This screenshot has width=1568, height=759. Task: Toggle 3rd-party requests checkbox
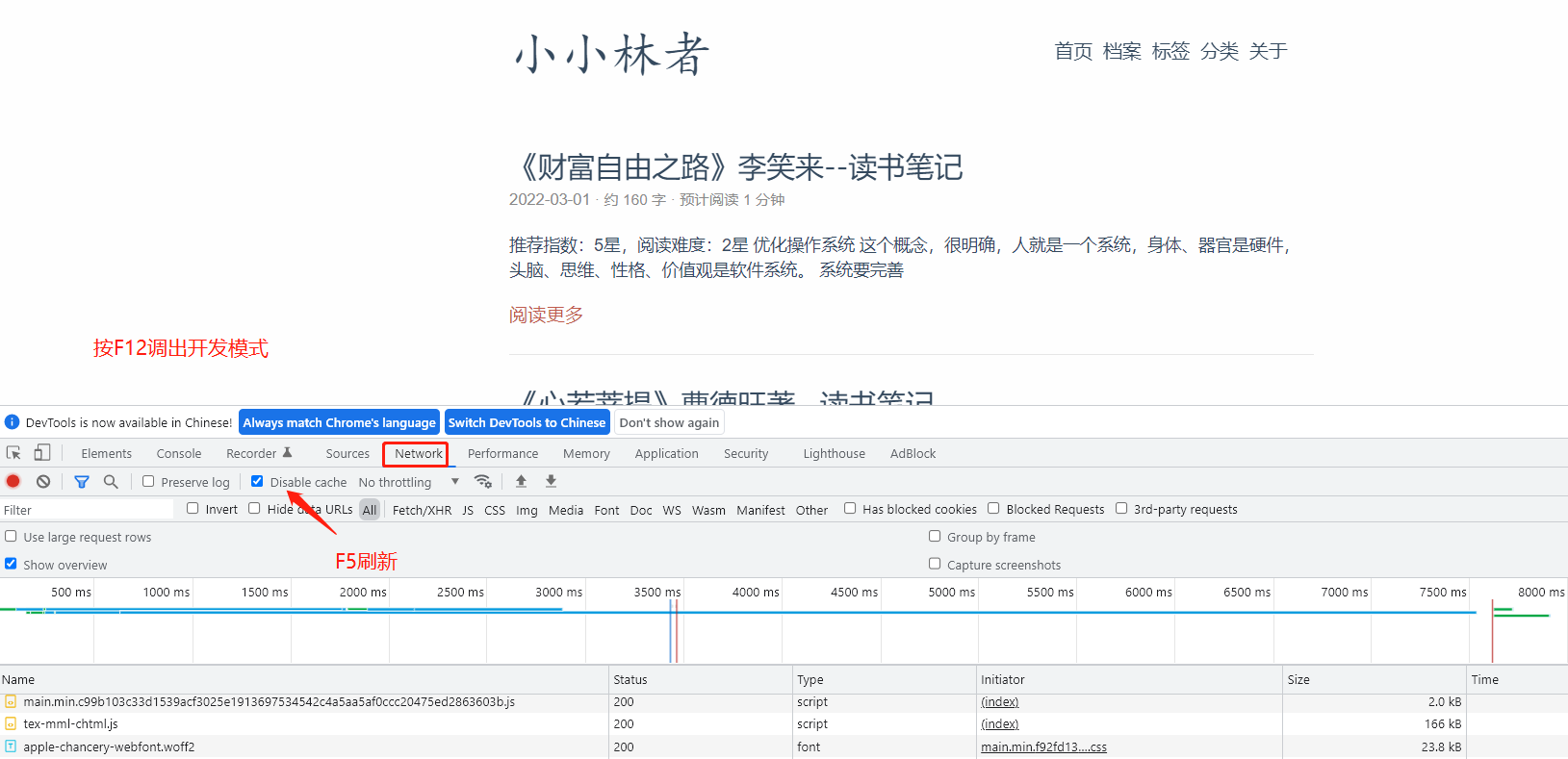(1121, 508)
